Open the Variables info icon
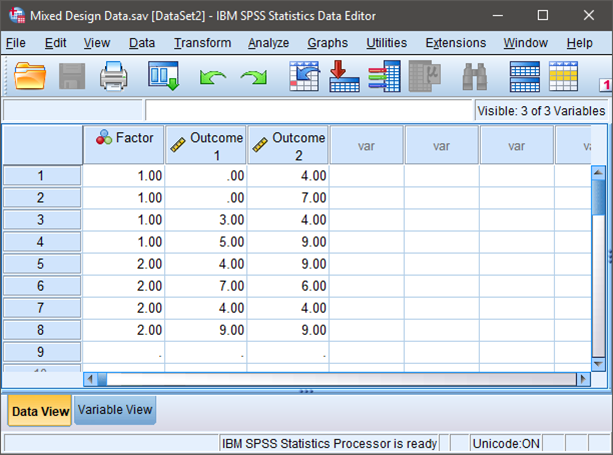Image resolution: width=613 pixels, height=455 pixels. (x=384, y=76)
